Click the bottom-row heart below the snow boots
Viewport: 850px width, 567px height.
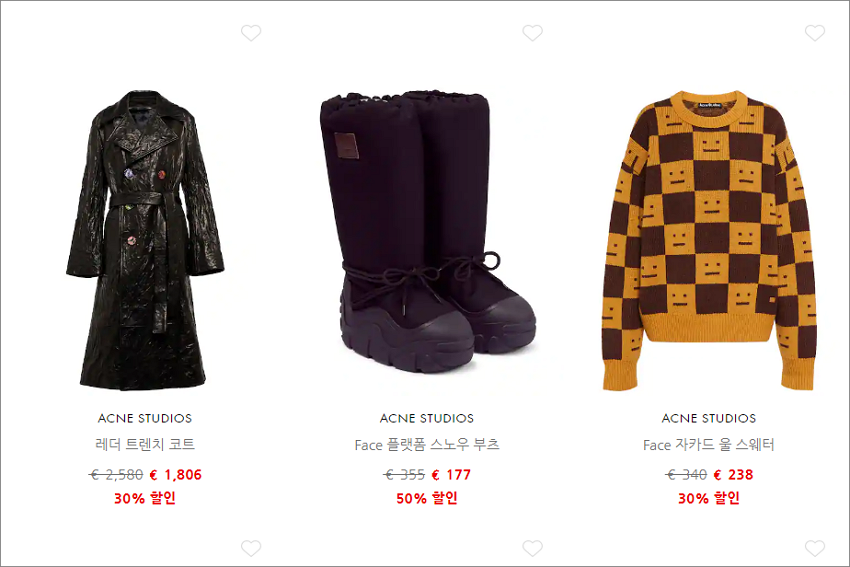(532, 548)
